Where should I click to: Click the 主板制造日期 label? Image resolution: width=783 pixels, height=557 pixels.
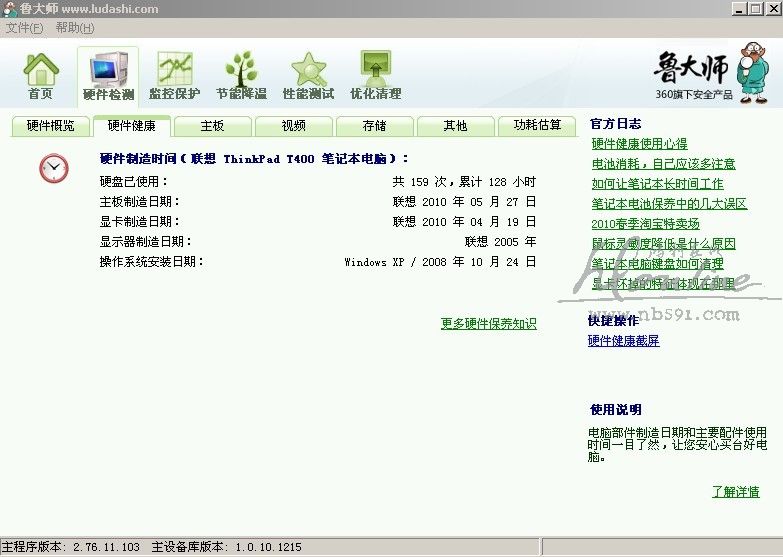(x=139, y=202)
